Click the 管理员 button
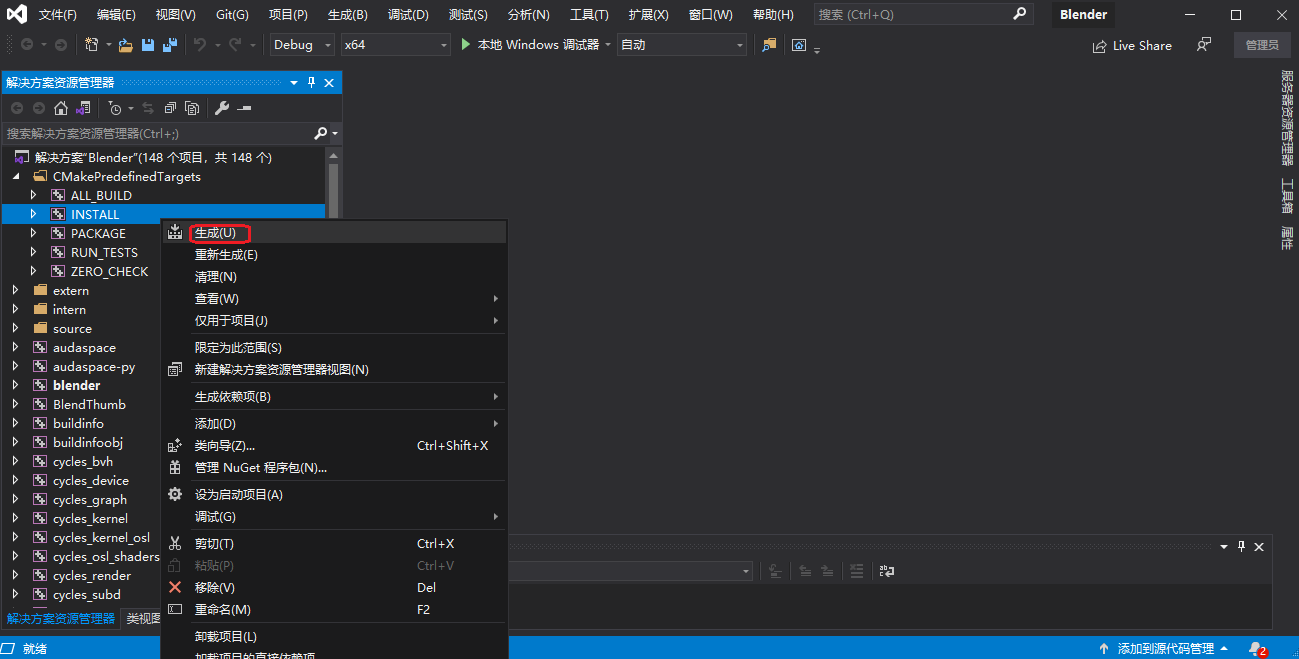The height and width of the screenshot is (659, 1299). click(1262, 45)
